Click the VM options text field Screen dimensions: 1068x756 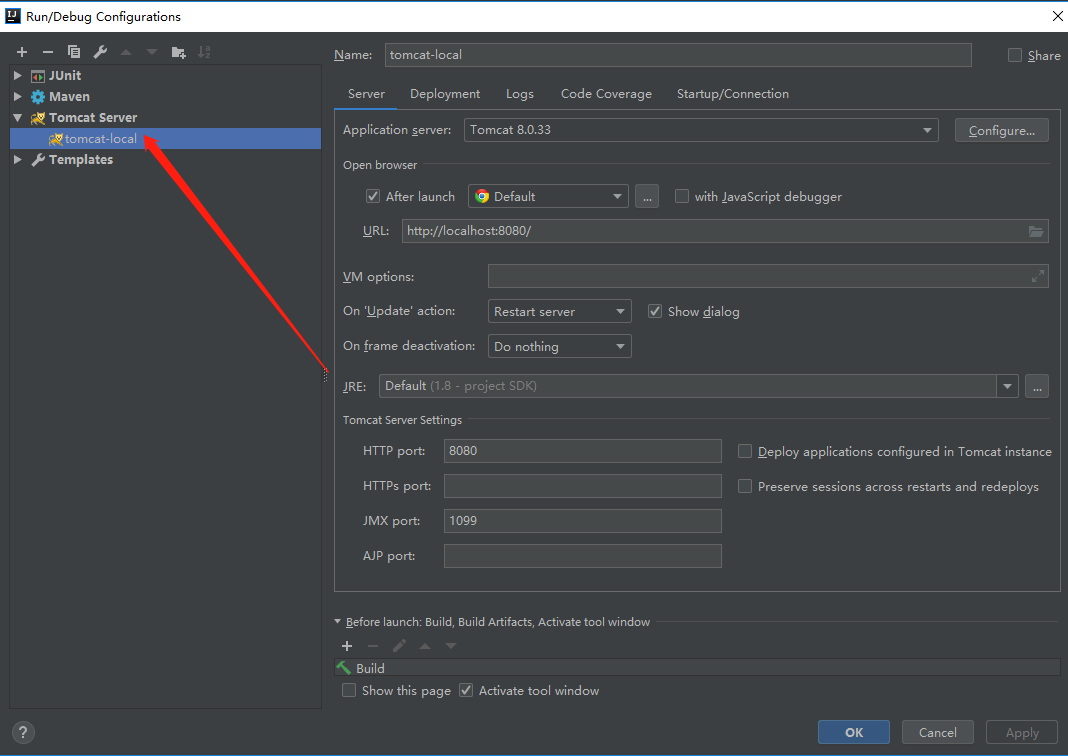768,277
